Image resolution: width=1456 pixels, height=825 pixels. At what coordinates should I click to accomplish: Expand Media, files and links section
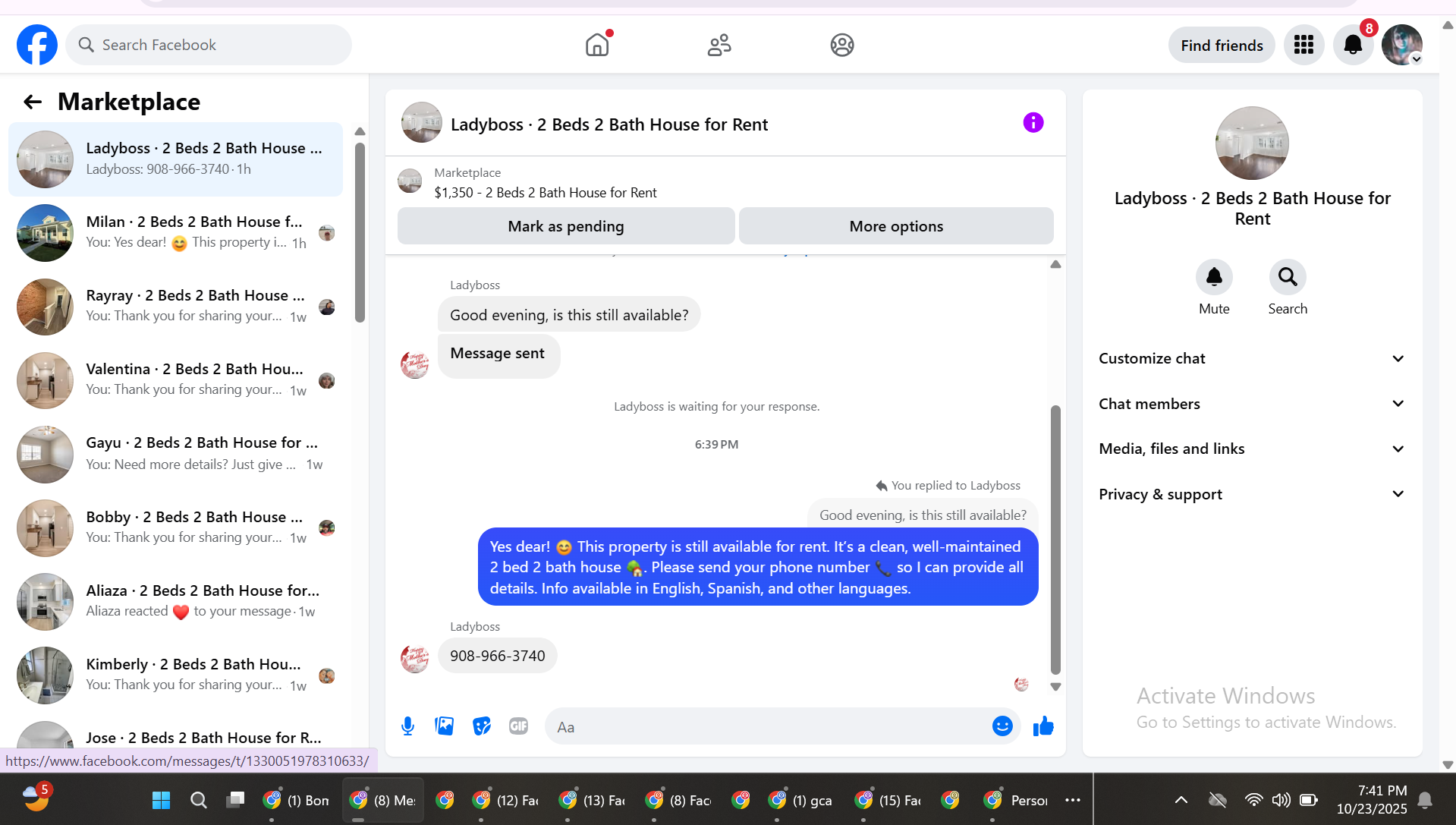coord(1252,449)
